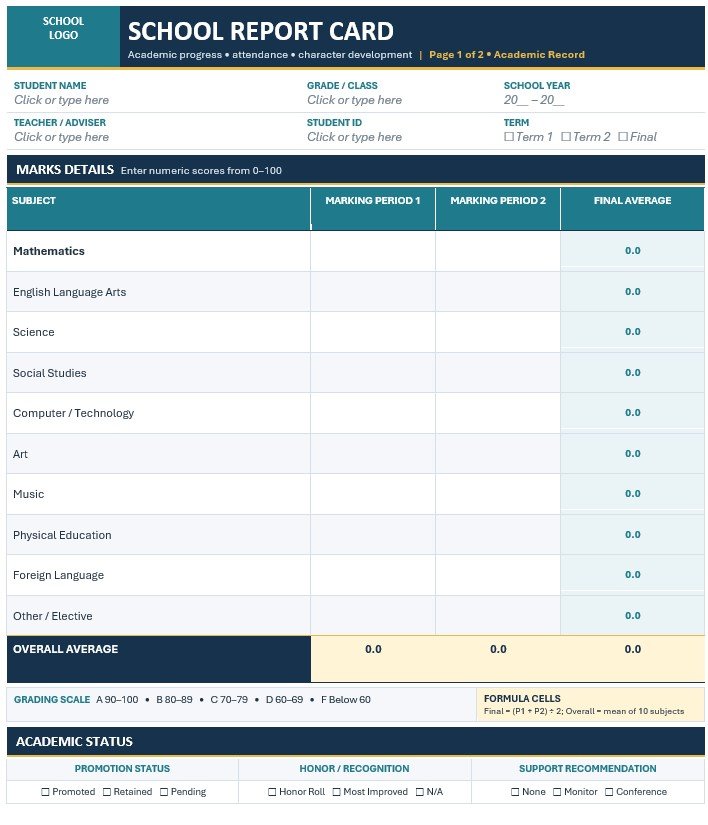Select the Mathematics final average value
This screenshot has height=825, width=708.
click(632, 251)
